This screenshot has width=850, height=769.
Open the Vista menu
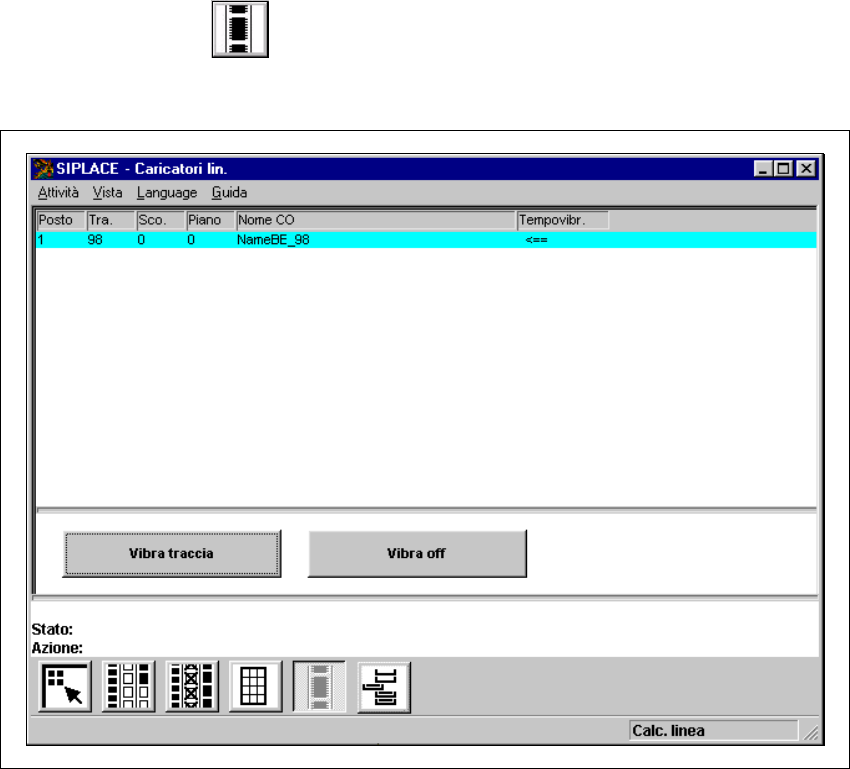click(107, 192)
